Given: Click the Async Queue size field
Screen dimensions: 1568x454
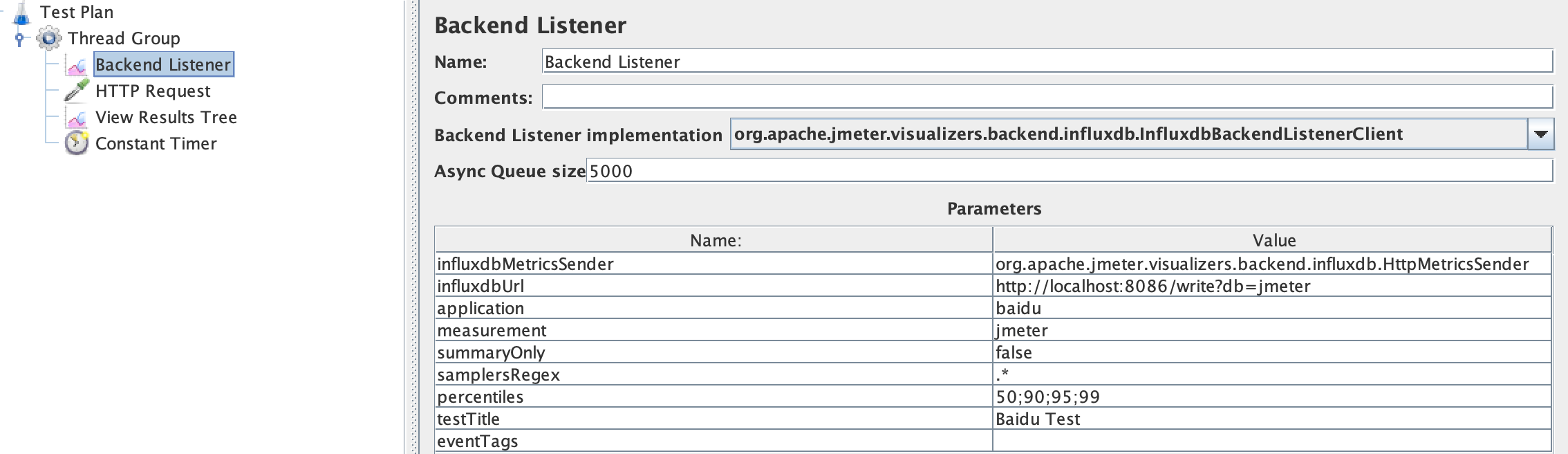Looking at the screenshot, I should pyautogui.click(x=1069, y=171).
